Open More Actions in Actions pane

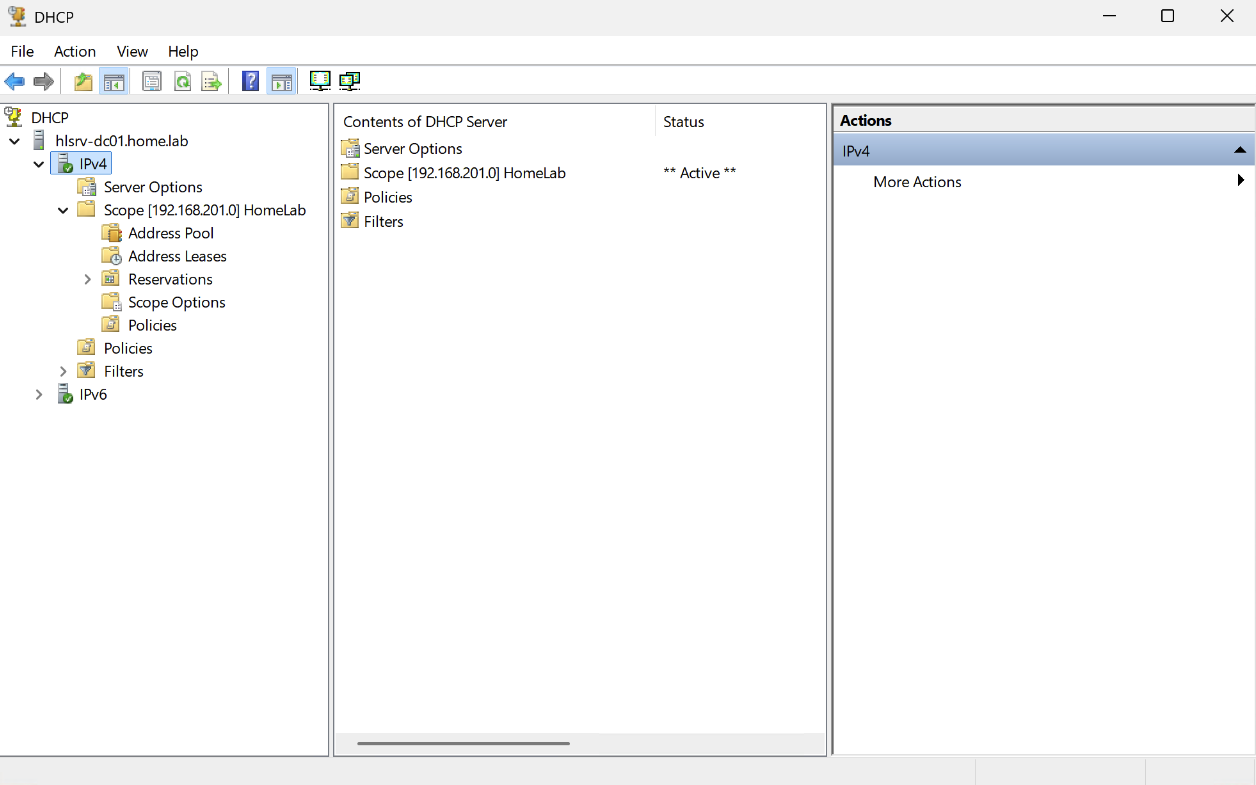(x=917, y=182)
